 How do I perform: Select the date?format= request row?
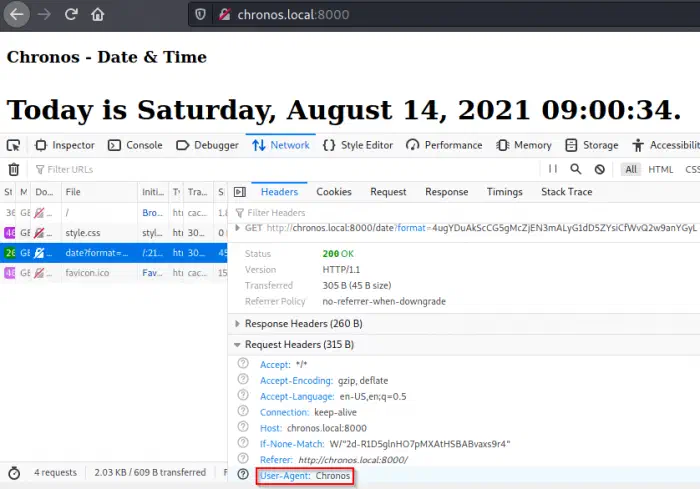click(x=114, y=253)
